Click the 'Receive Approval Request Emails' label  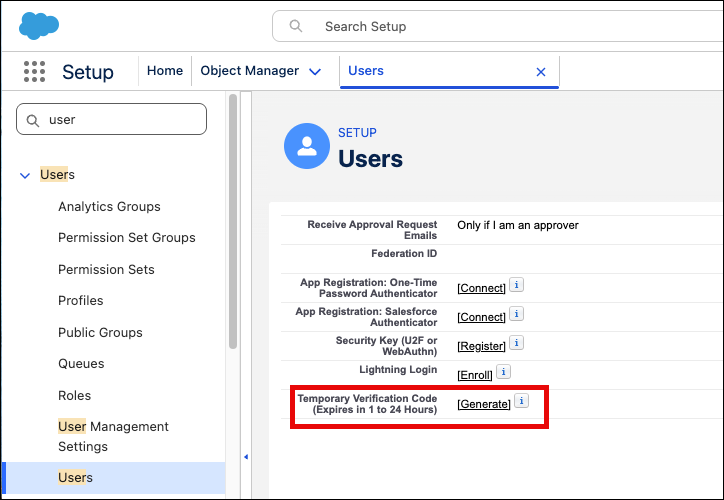372,230
